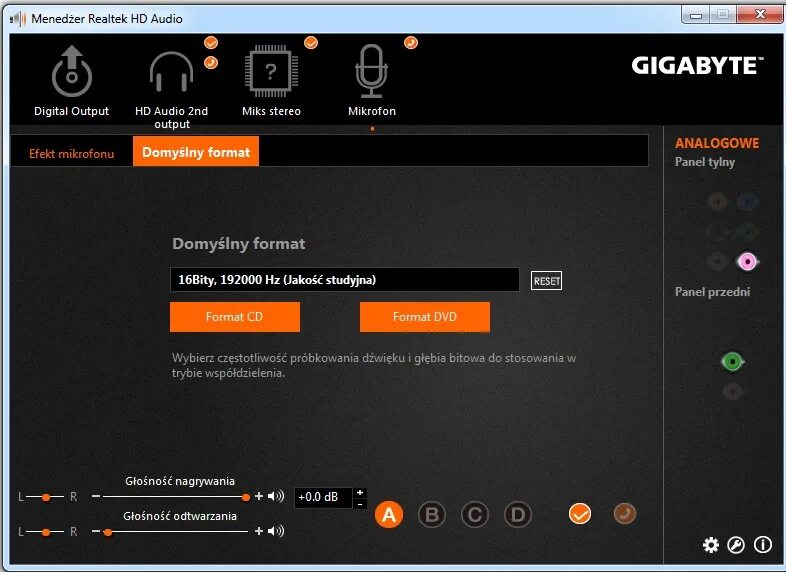Switch to the Domyślny format tab
This screenshot has height=574, width=786.
[196, 152]
